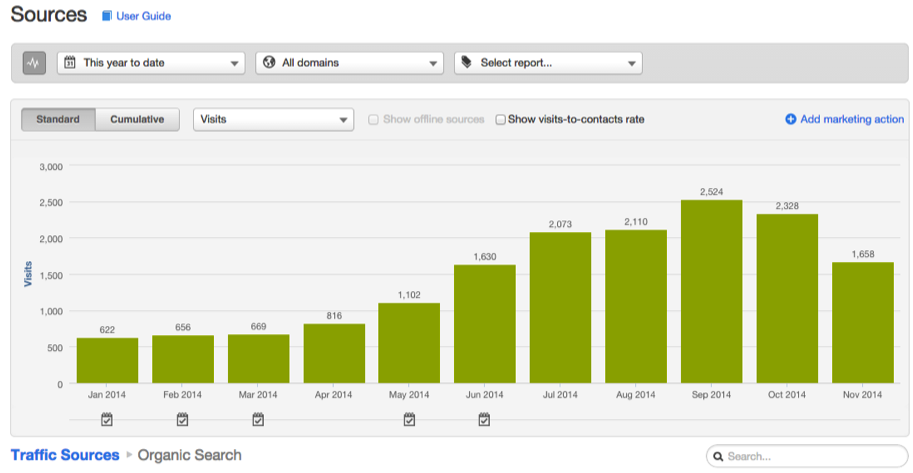The width and height of the screenshot is (913, 473).
Task: Click the Sep 2014 bar
Action: click(712, 291)
